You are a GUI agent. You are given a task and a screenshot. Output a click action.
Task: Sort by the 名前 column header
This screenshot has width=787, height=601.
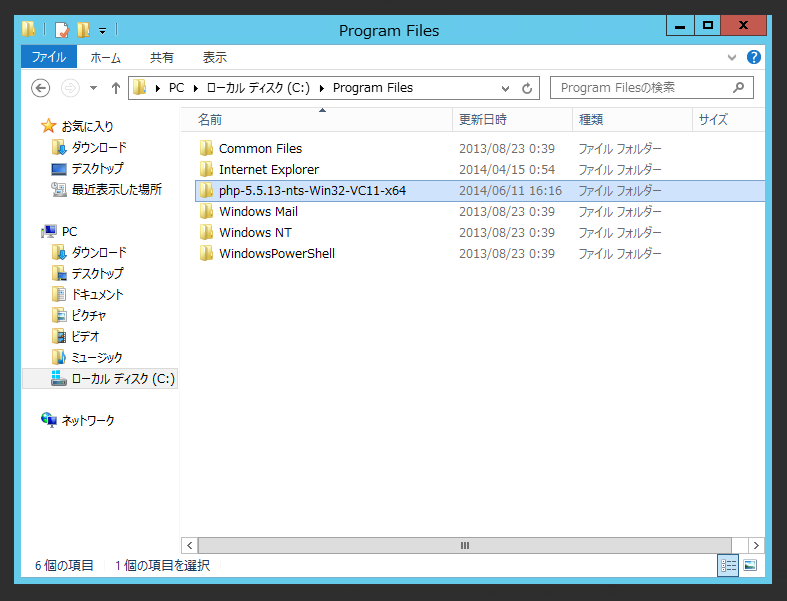coord(317,119)
